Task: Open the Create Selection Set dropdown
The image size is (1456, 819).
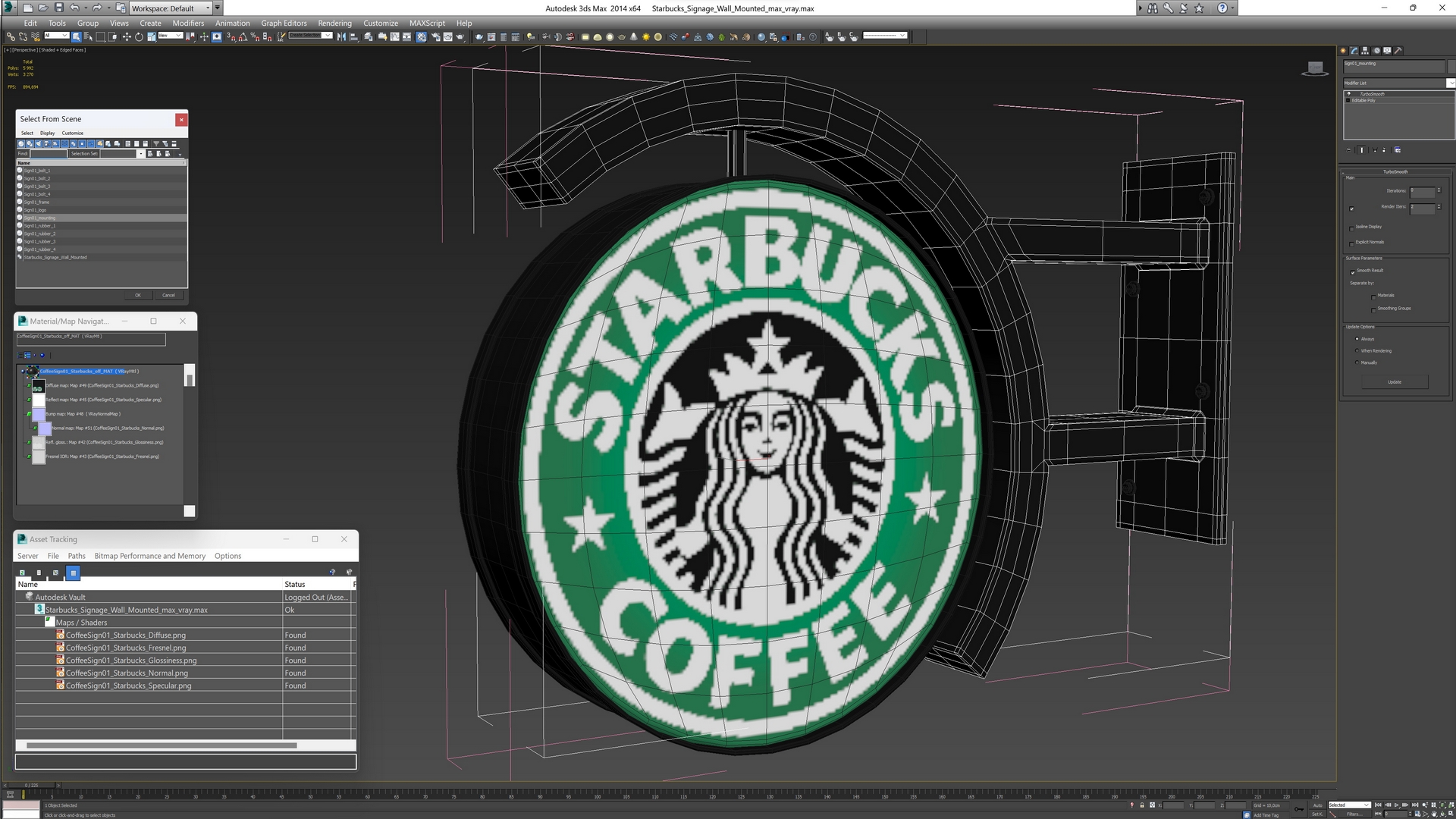Action: pos(310,36)
